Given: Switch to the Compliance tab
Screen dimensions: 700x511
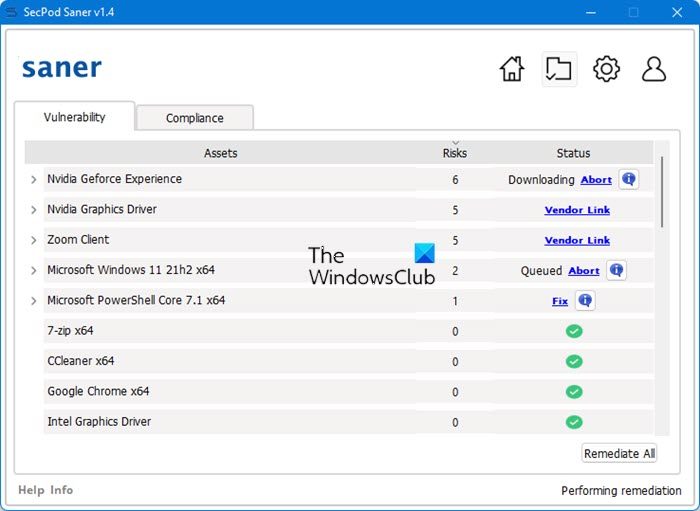Looking at the screenshot, I should (195, 118).
